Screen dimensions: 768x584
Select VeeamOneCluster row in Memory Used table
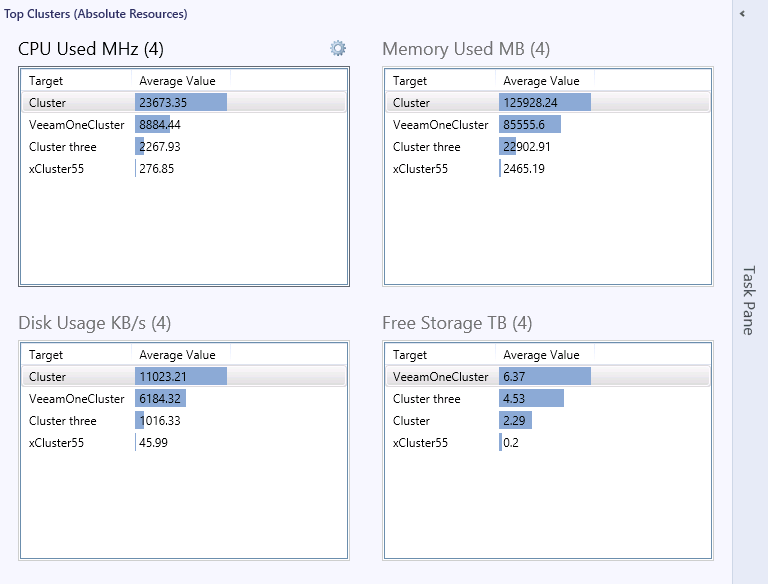(x=440, y=125)
